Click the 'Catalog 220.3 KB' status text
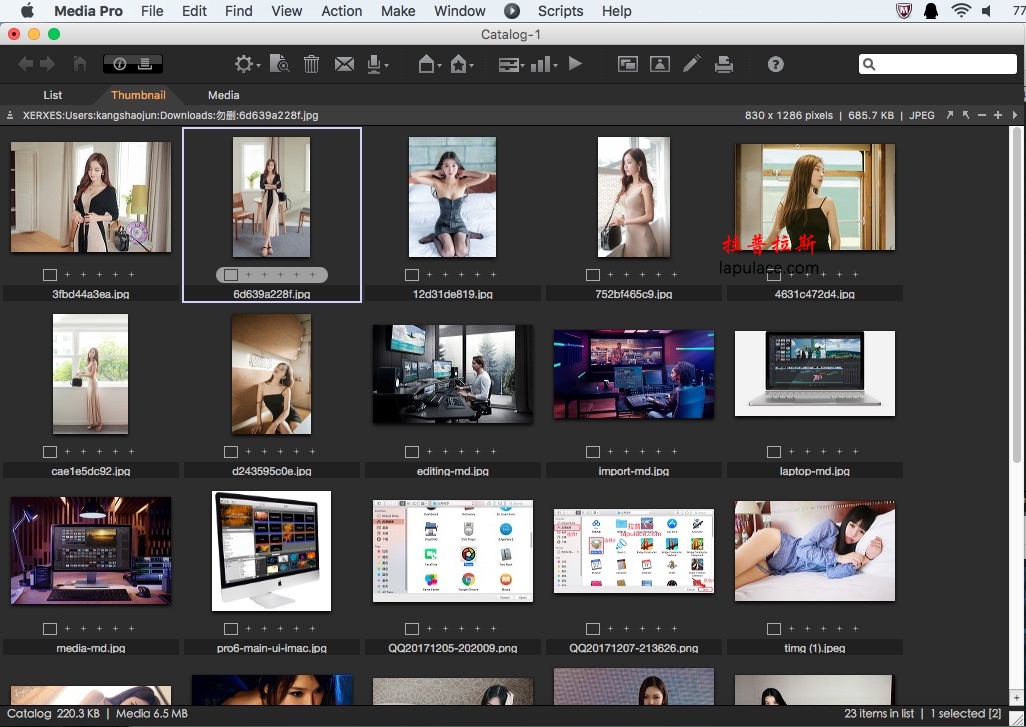The height and width of the screenshot is (727, 1026). tap(54, 713)
